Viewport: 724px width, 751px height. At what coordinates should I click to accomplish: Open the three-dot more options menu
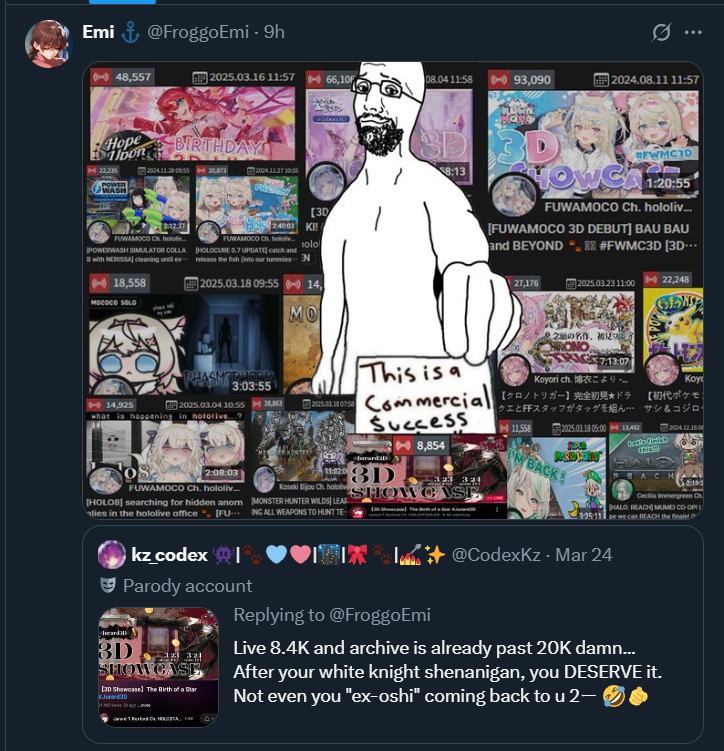pos(693,32)
